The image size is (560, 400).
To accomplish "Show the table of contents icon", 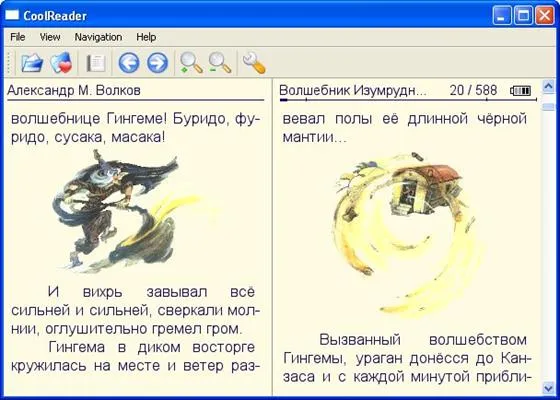I will pos(96,63).
